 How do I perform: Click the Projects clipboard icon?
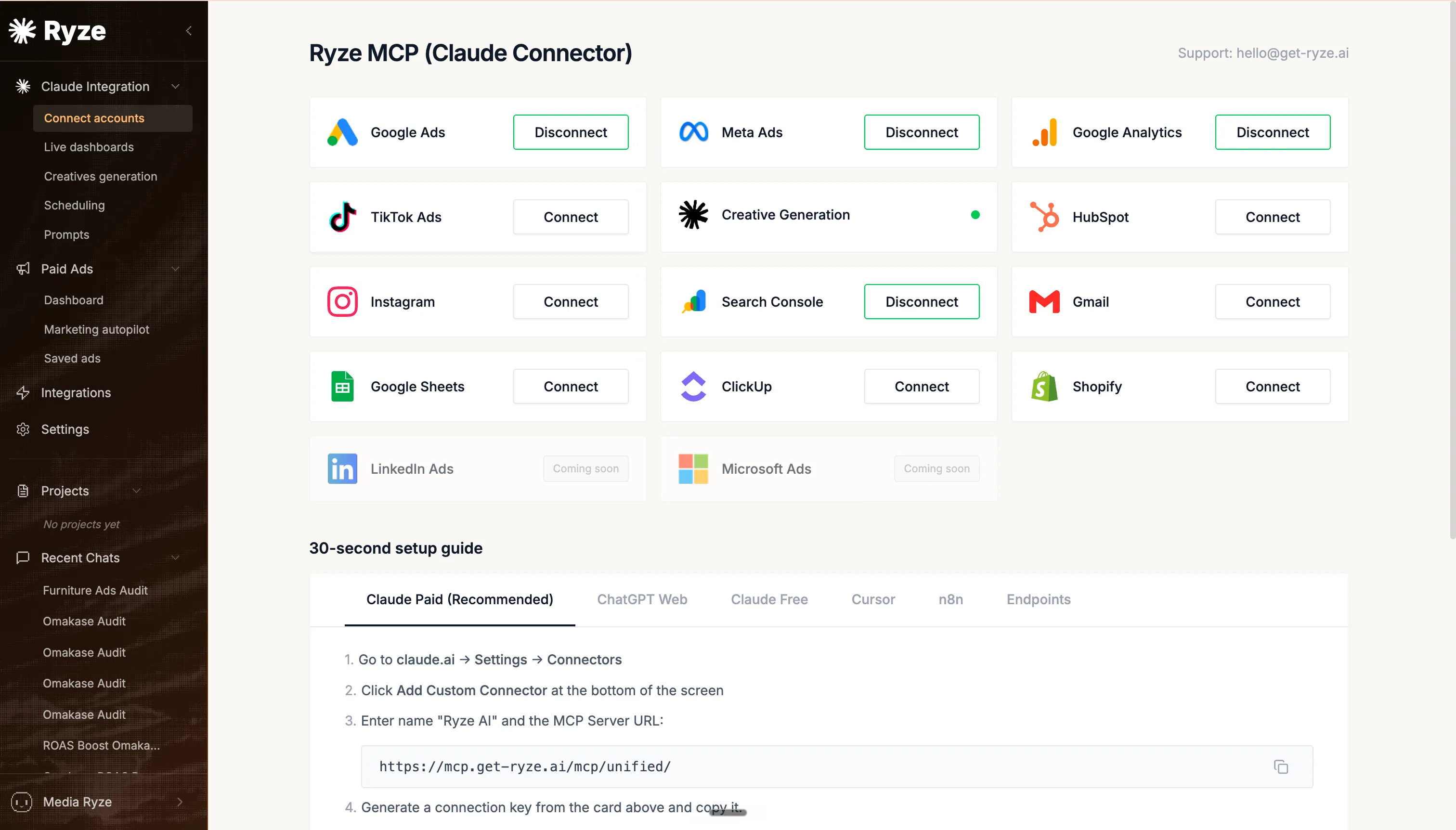click(23, 491)
